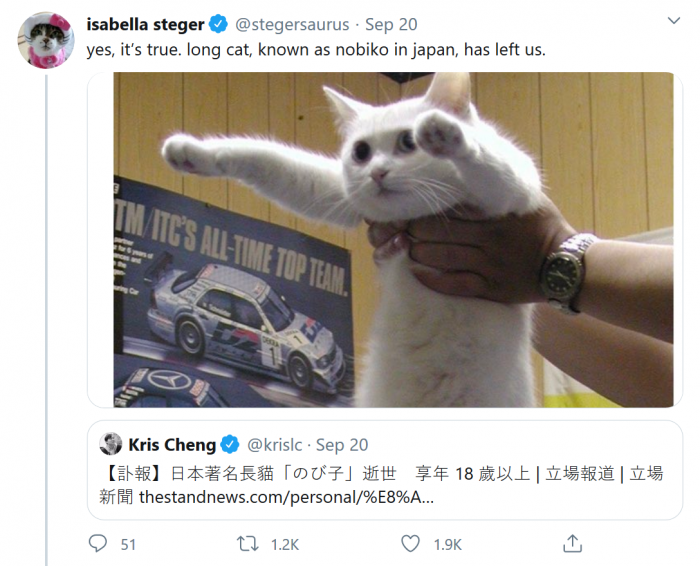This screenshot has height=566, width=700.
Task: Open the share upload icon
Action: [572, 543]
